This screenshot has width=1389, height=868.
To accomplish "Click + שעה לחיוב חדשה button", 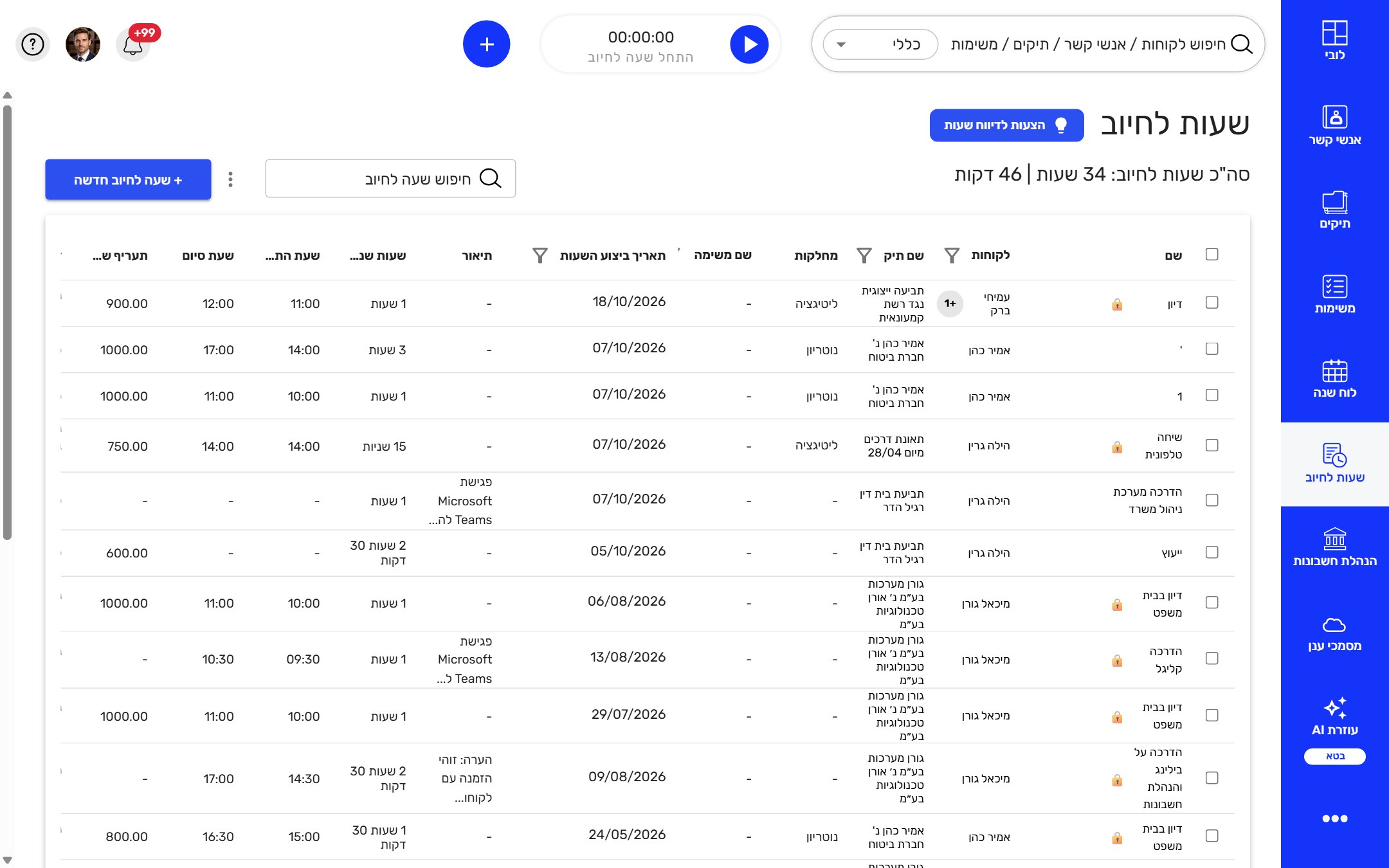I will pyautogui.click(x=128, y=179).
